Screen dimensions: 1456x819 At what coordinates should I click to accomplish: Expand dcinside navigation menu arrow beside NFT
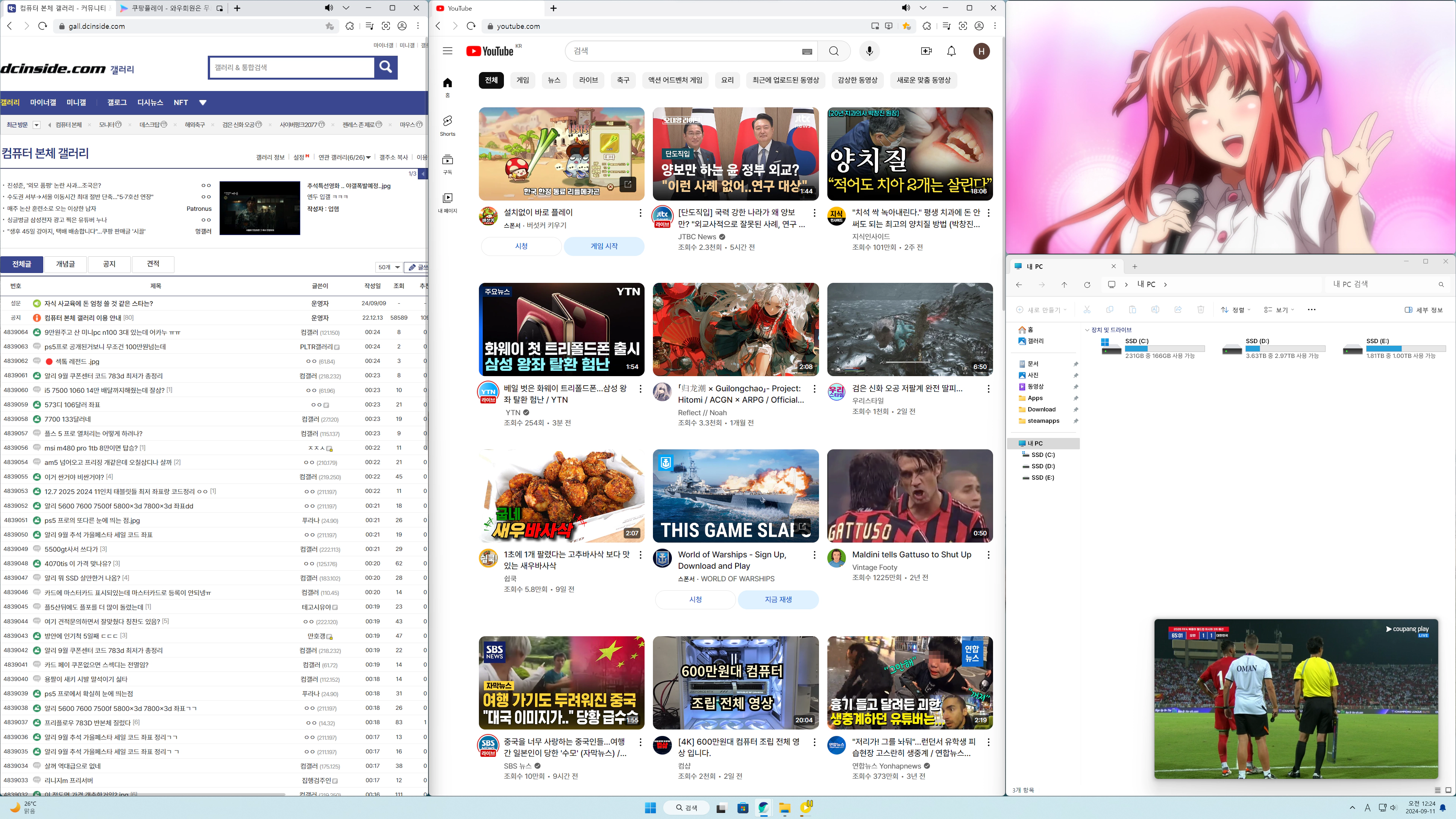203,103
